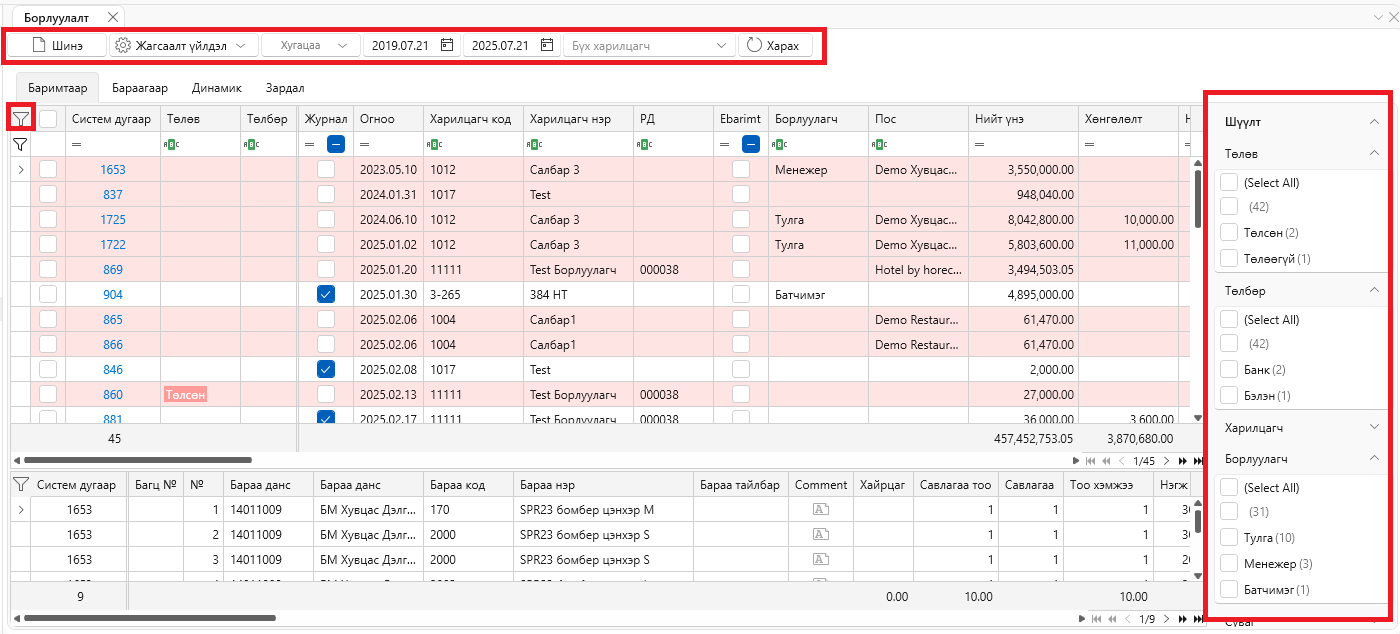Open calendar picker for 2025.07.21 date
Image resolution: width=1400 pixels, height=634 pixels.
coord(547,45)
